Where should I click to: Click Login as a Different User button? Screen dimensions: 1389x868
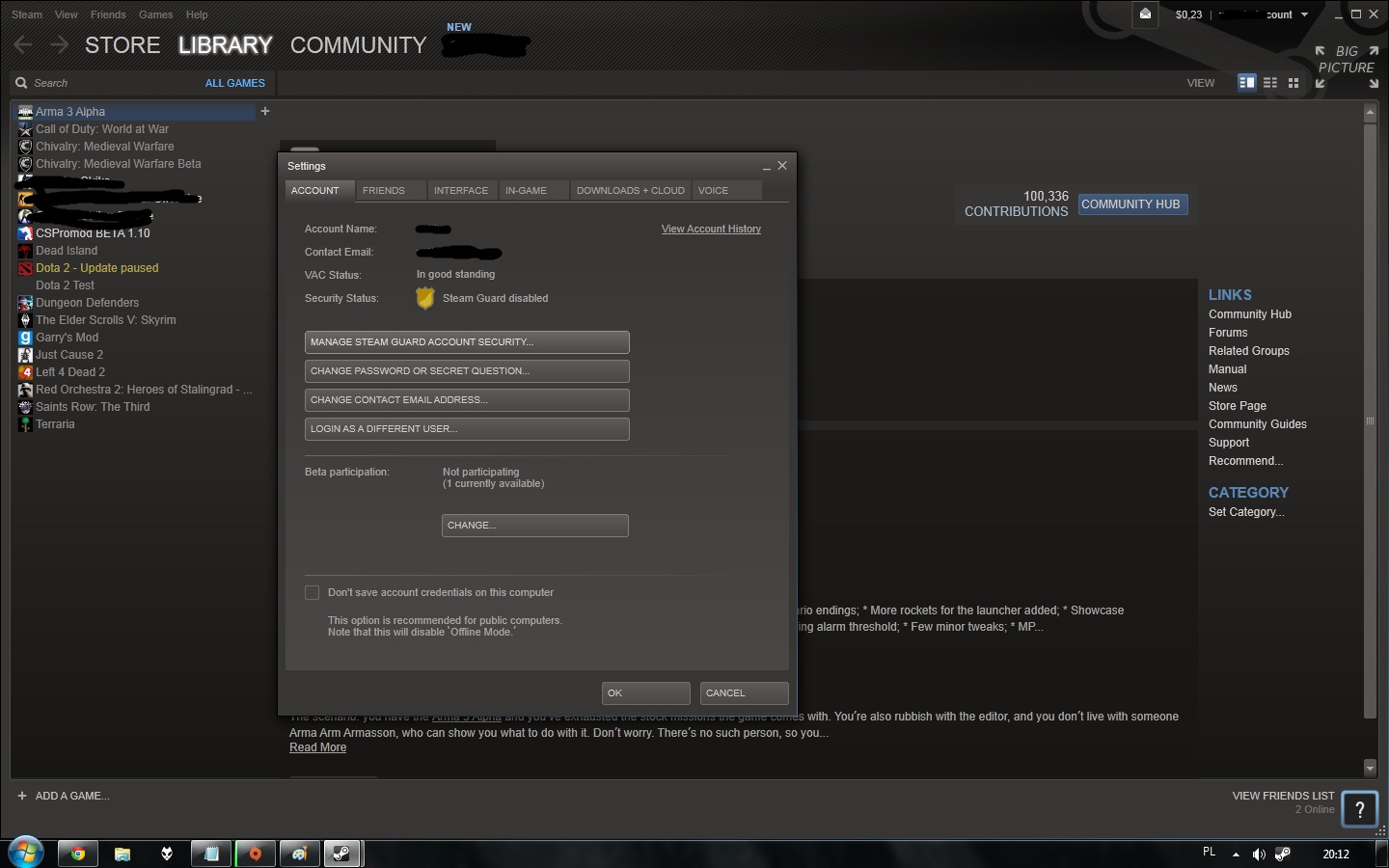pos(467,429)
